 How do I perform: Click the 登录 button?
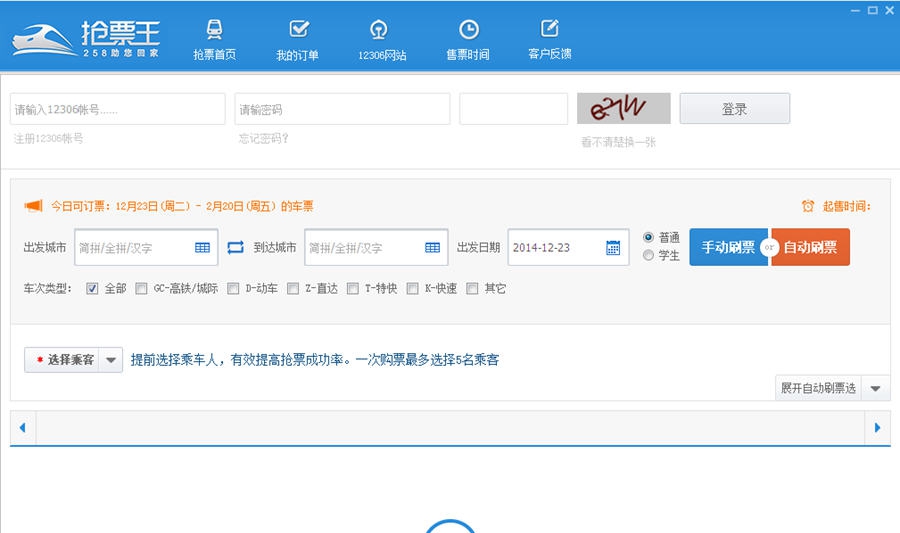point(735,108)
